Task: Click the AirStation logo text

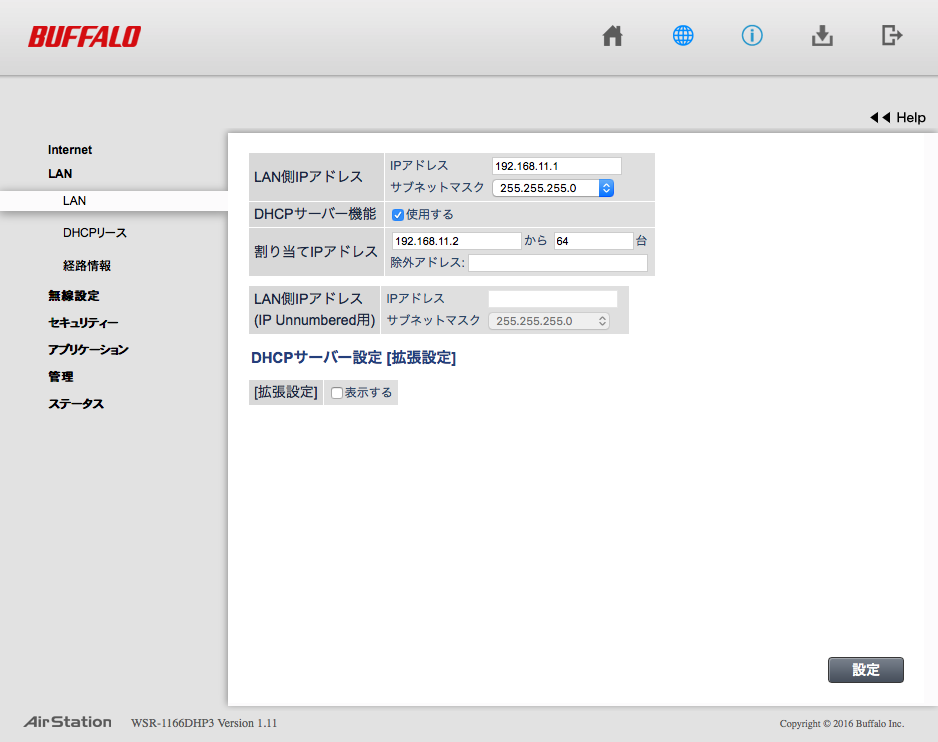Action: click(68, 722)
